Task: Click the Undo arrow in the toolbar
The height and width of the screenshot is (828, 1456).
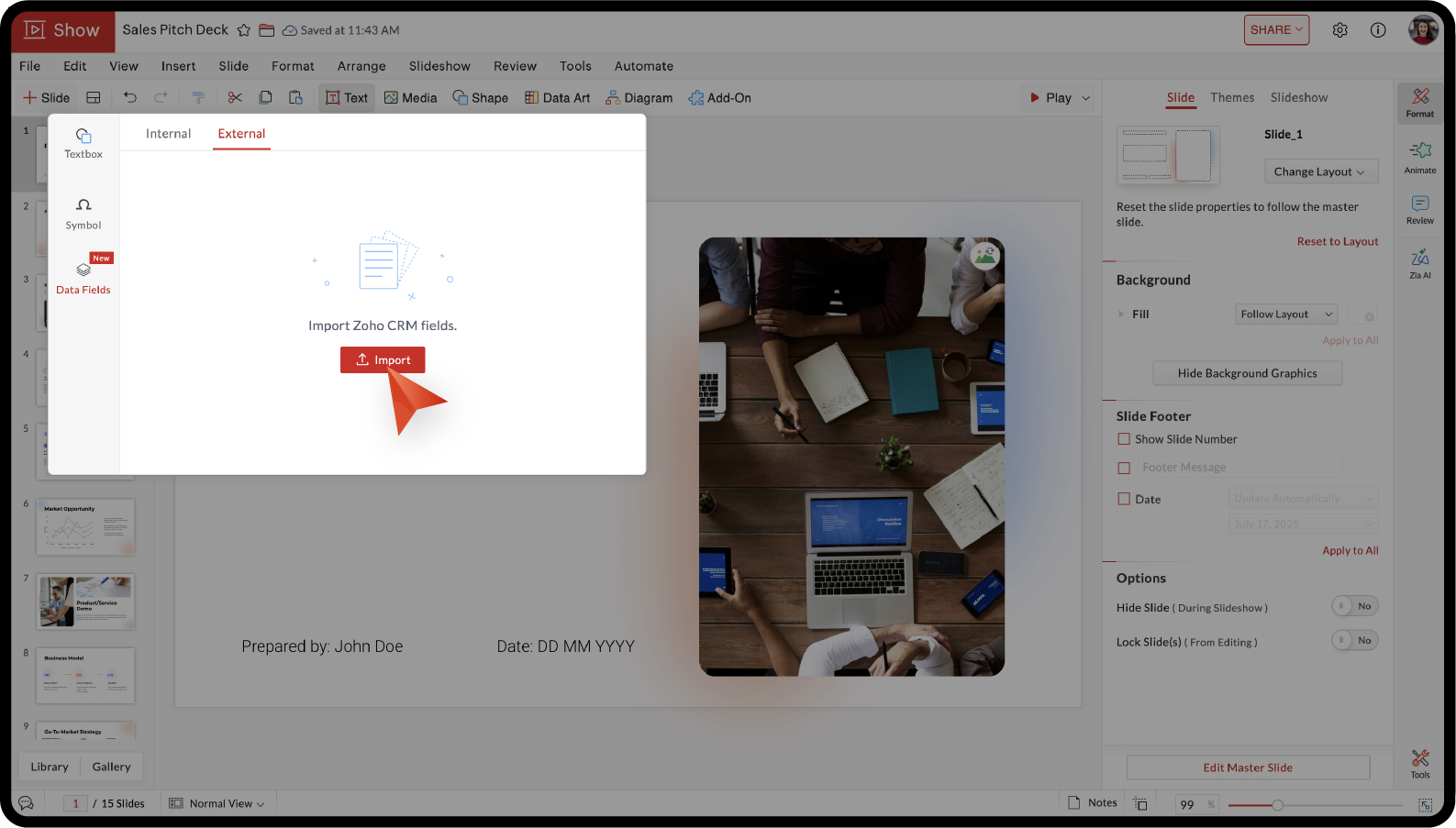Action: coord(130,97)
